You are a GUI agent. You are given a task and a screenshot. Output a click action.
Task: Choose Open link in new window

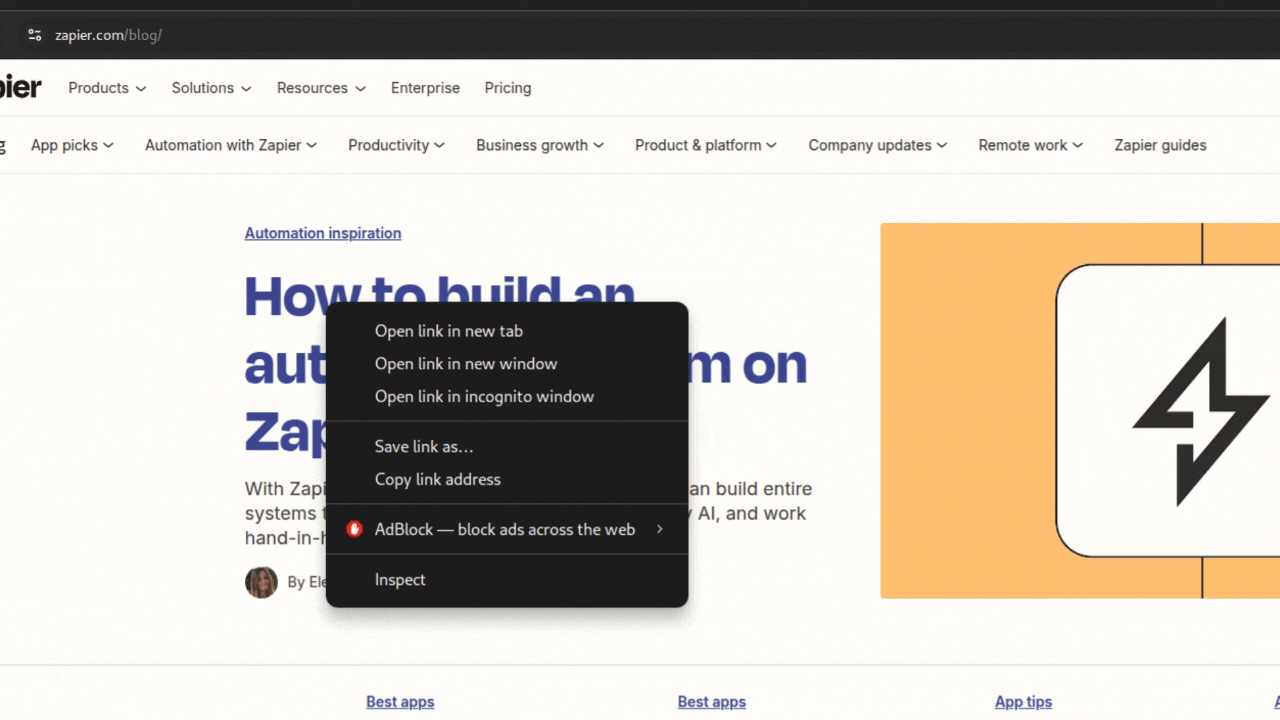click(x=507, y=364)
